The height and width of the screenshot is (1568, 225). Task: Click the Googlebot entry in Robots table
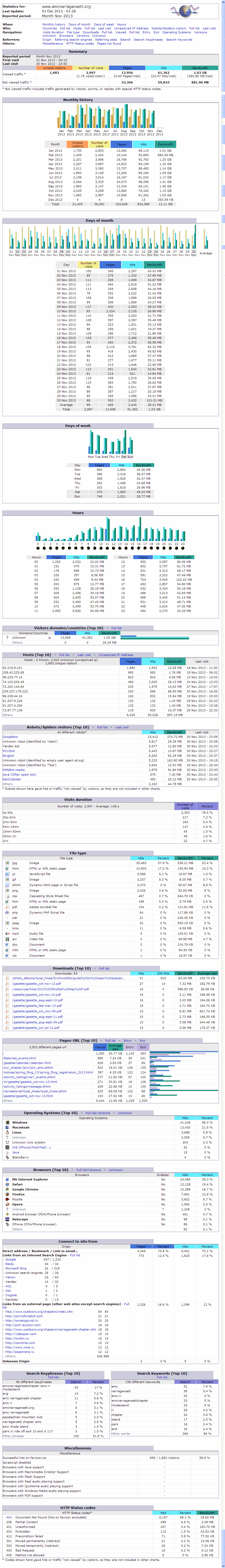coord(10,737)
